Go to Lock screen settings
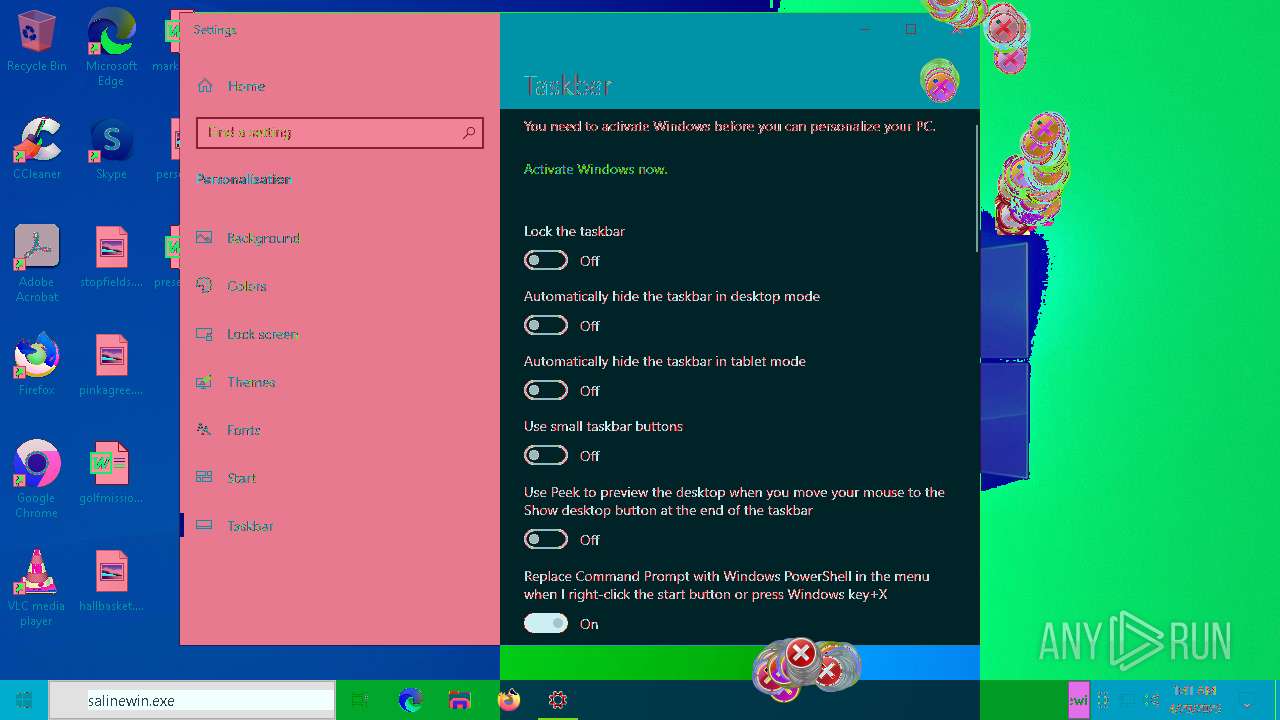The width and height of the screenshot is (1280, 720). click(x=340, y=334)
